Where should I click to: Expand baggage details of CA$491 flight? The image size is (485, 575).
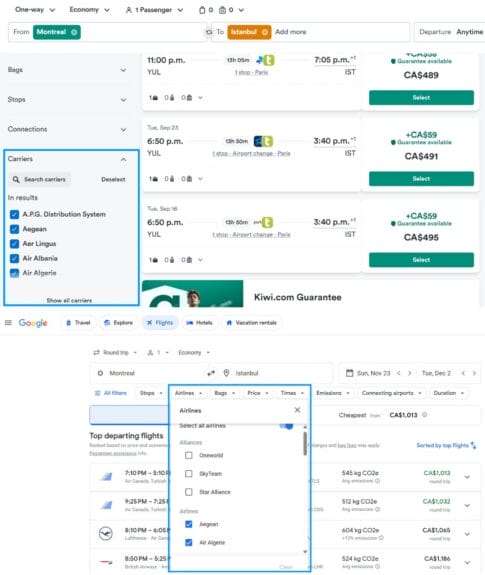tap(200, 179)
